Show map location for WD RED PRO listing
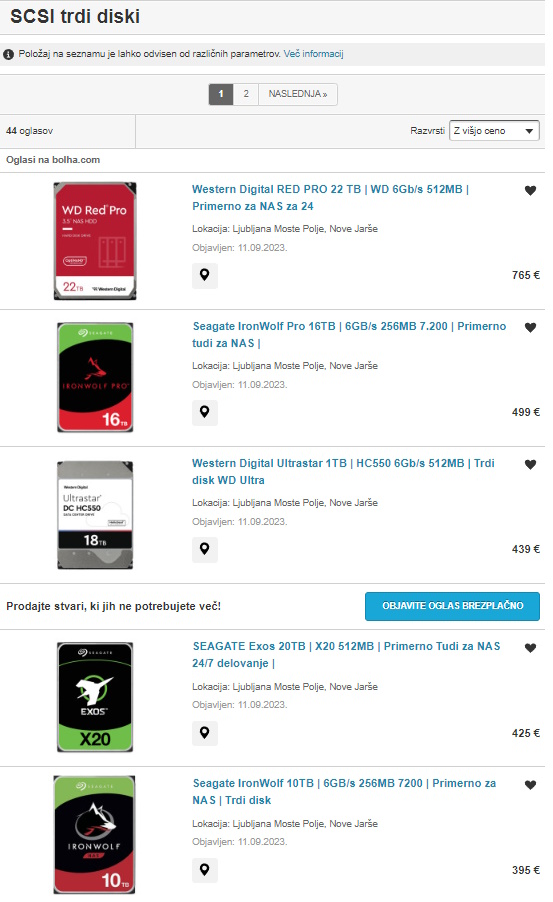 click(x=205, y=275)
